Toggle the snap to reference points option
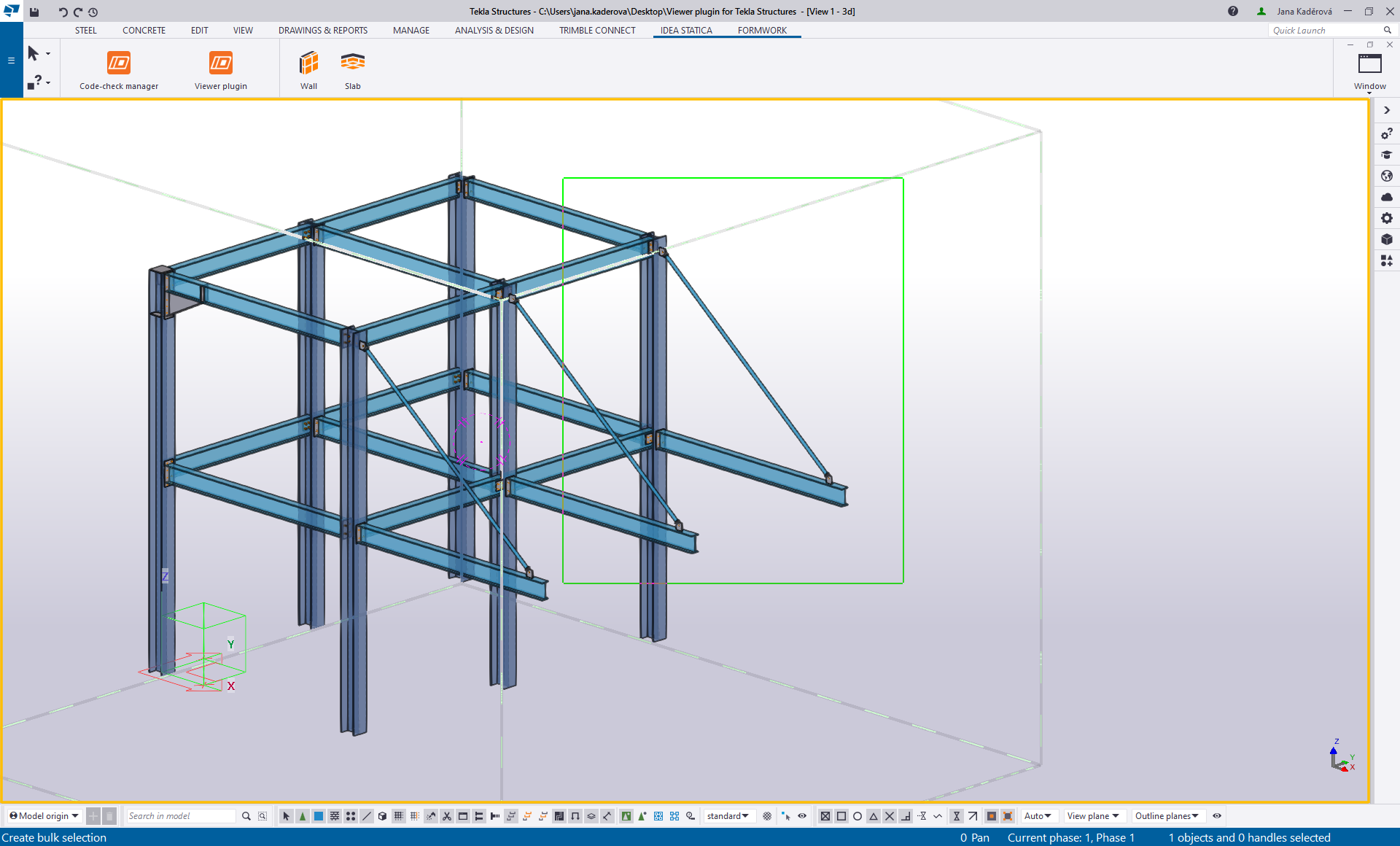Screen dimensions: 1400x846 [x=826, y=816]
